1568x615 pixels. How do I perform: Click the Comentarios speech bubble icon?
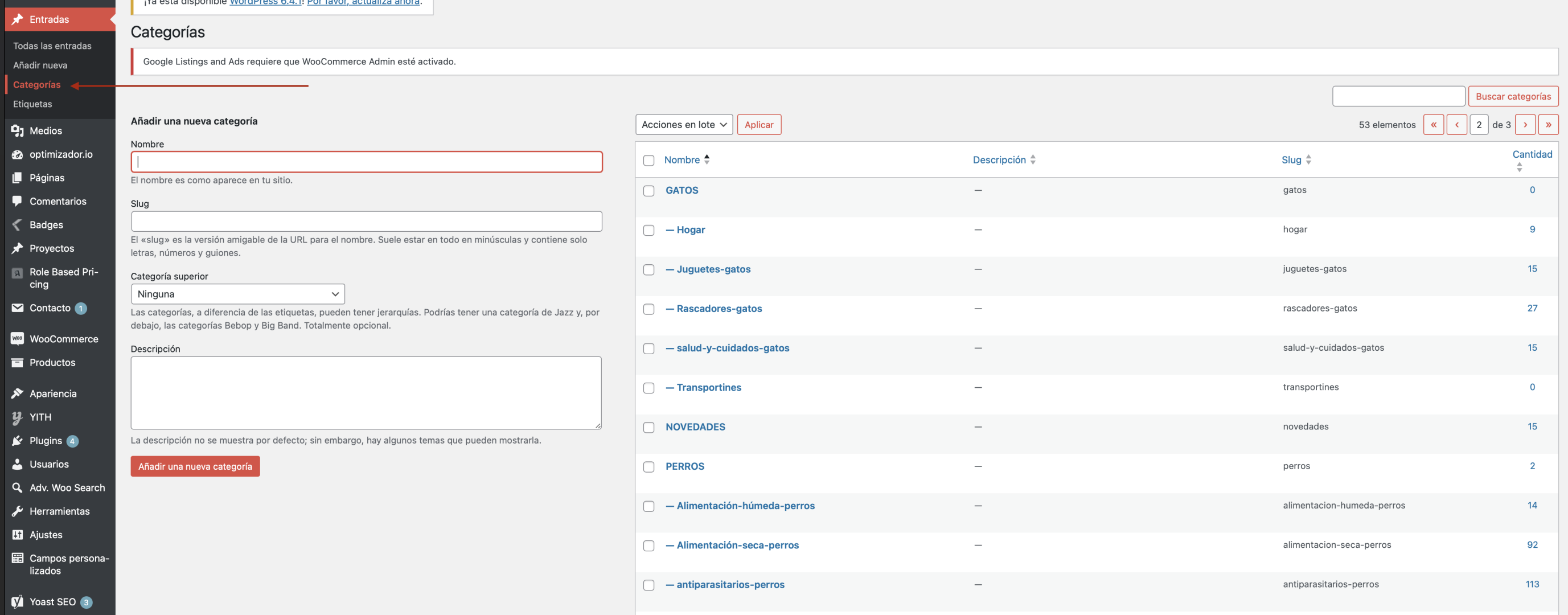17,202
